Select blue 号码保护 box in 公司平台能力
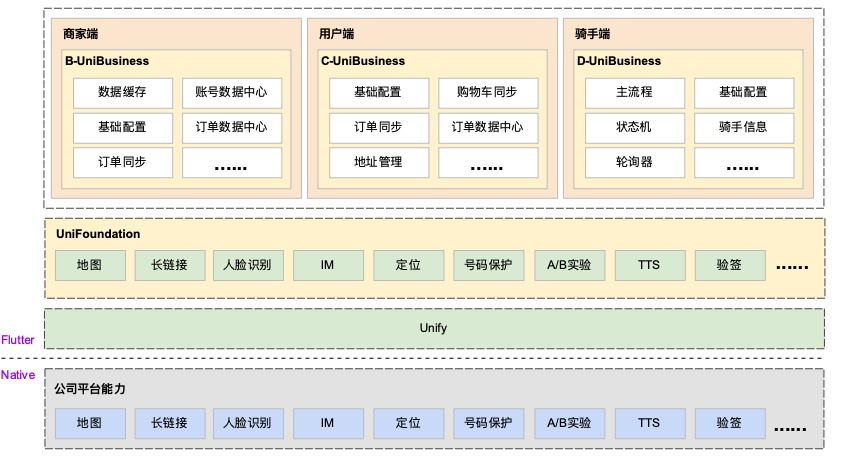 (489, 424)
